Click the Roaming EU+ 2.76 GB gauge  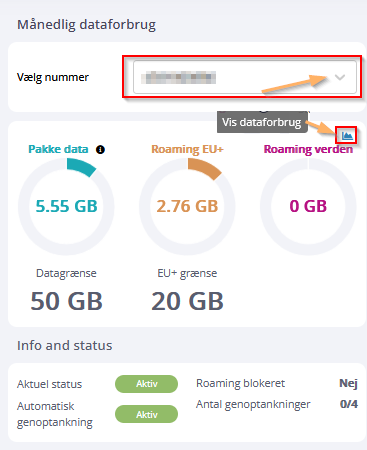[x=187, y=206]
